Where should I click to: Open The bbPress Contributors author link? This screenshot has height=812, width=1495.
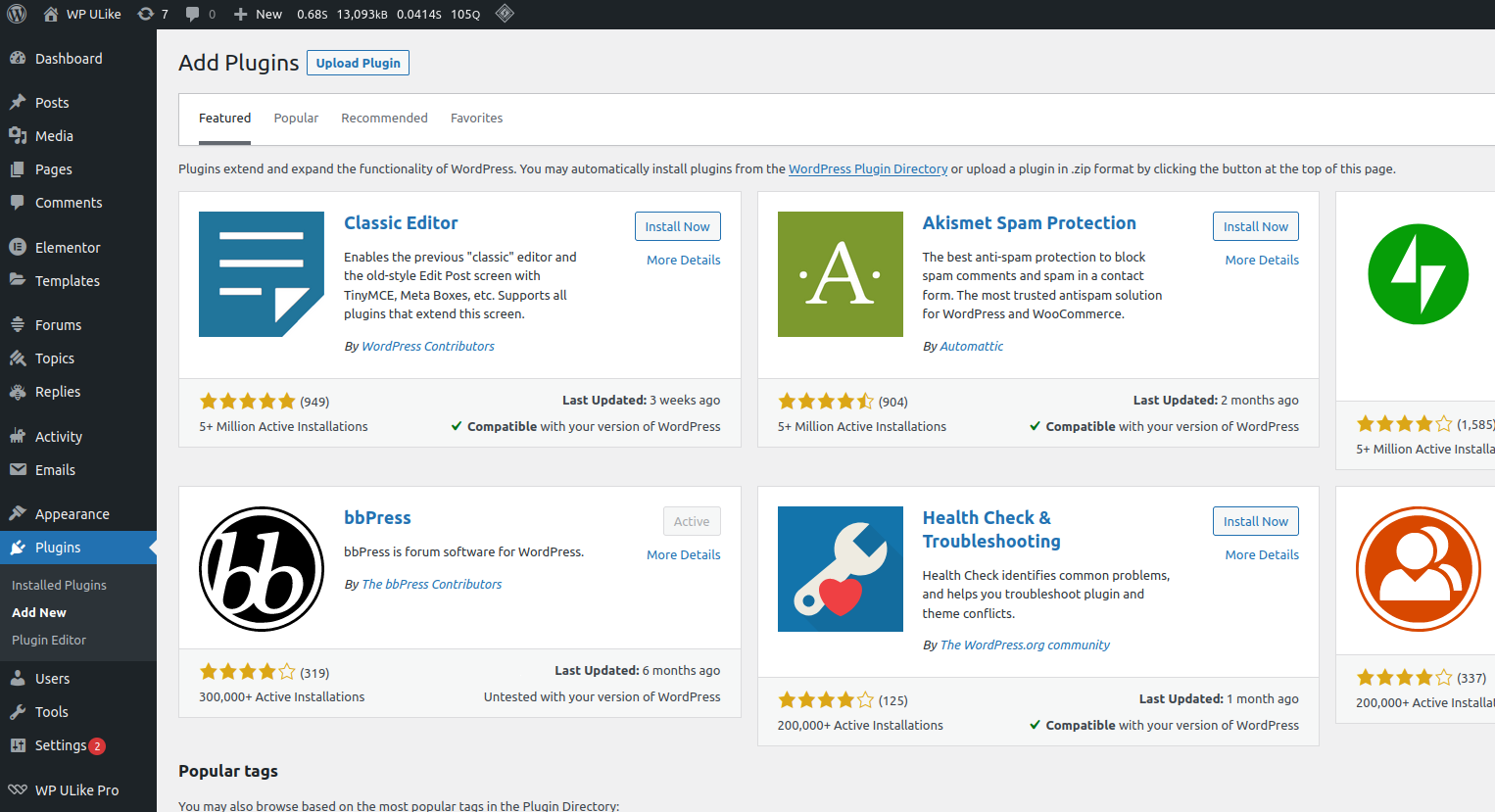click(x=431, y=584)
